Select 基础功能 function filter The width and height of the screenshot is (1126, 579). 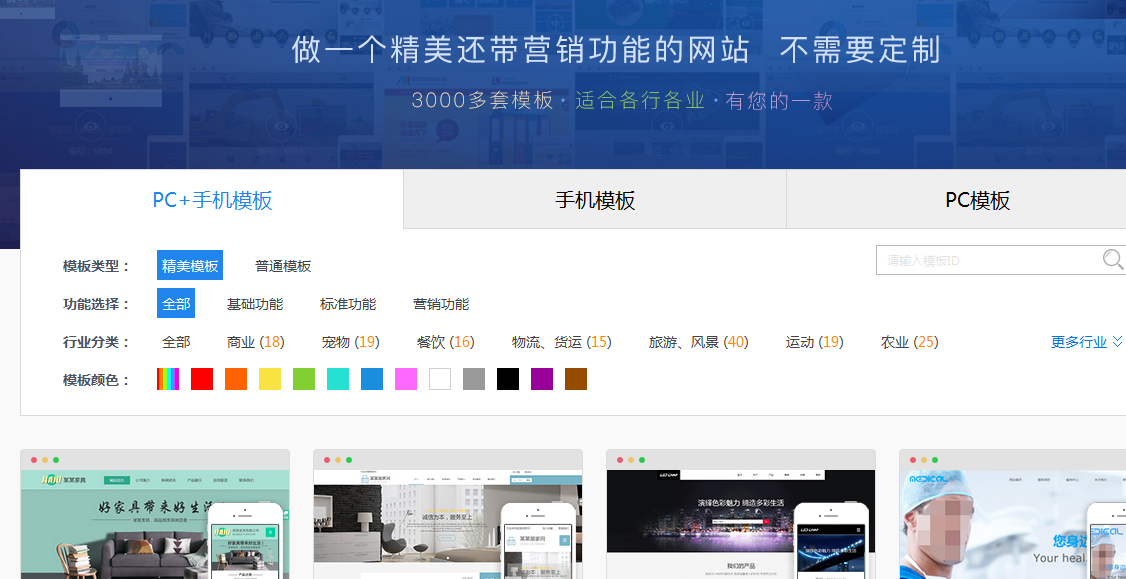coord(255,304)
